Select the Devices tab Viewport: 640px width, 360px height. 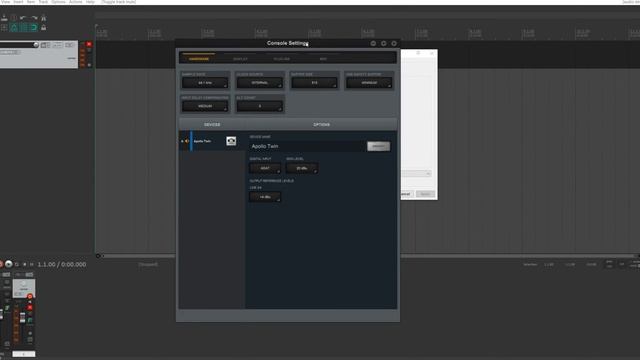point(212,124)
